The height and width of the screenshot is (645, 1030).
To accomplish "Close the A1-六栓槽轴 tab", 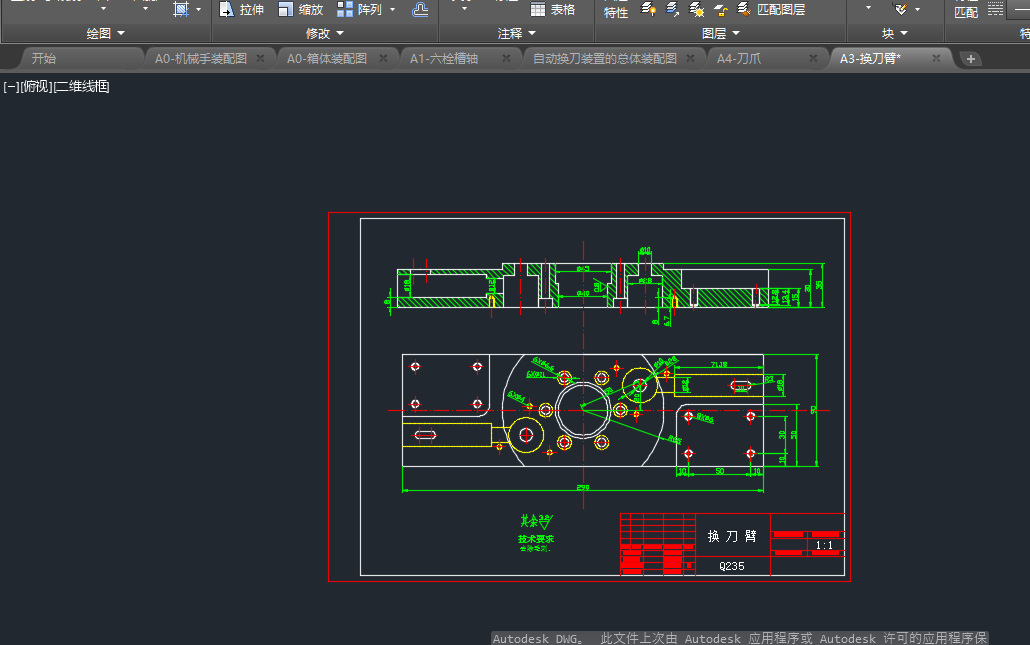I will (506, 59).
